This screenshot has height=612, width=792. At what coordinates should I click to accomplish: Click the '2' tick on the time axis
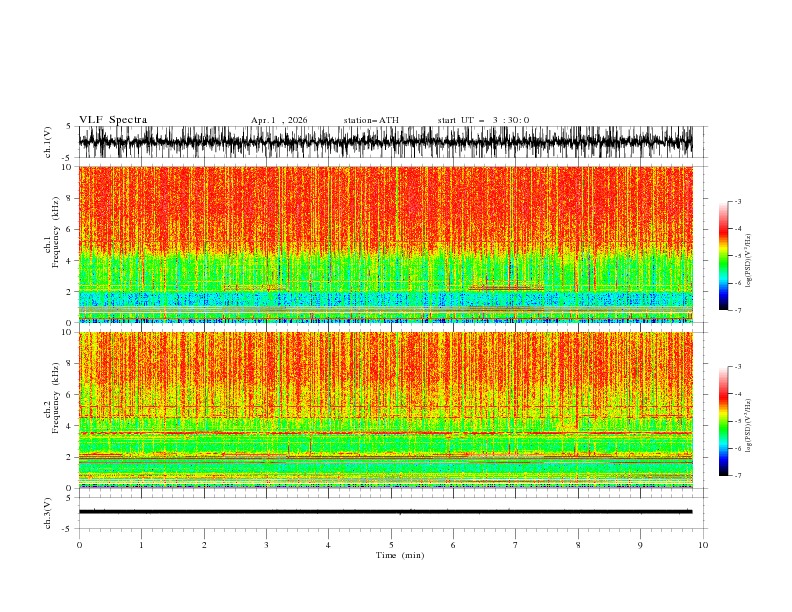[x=204, y=545]
